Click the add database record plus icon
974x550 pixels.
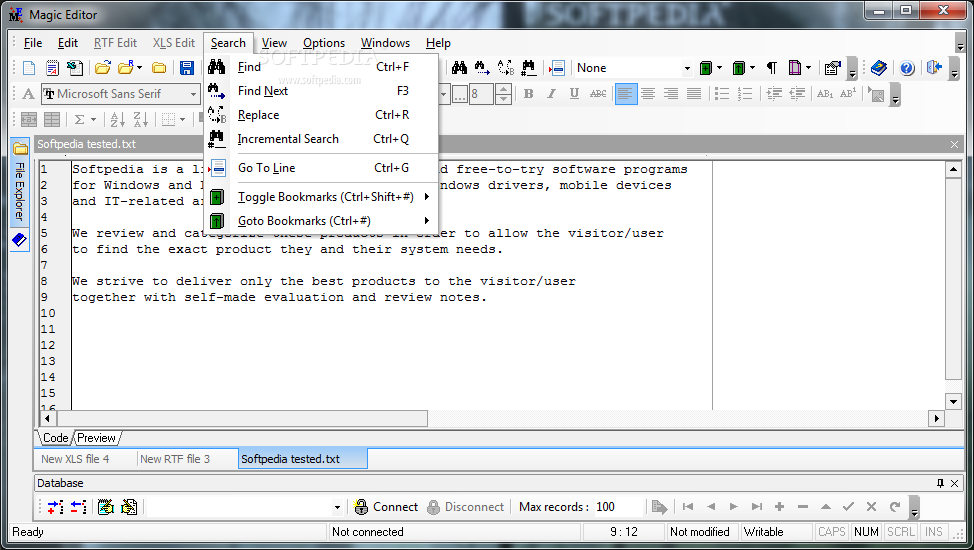pyautogui.click(x=780, y=506)
